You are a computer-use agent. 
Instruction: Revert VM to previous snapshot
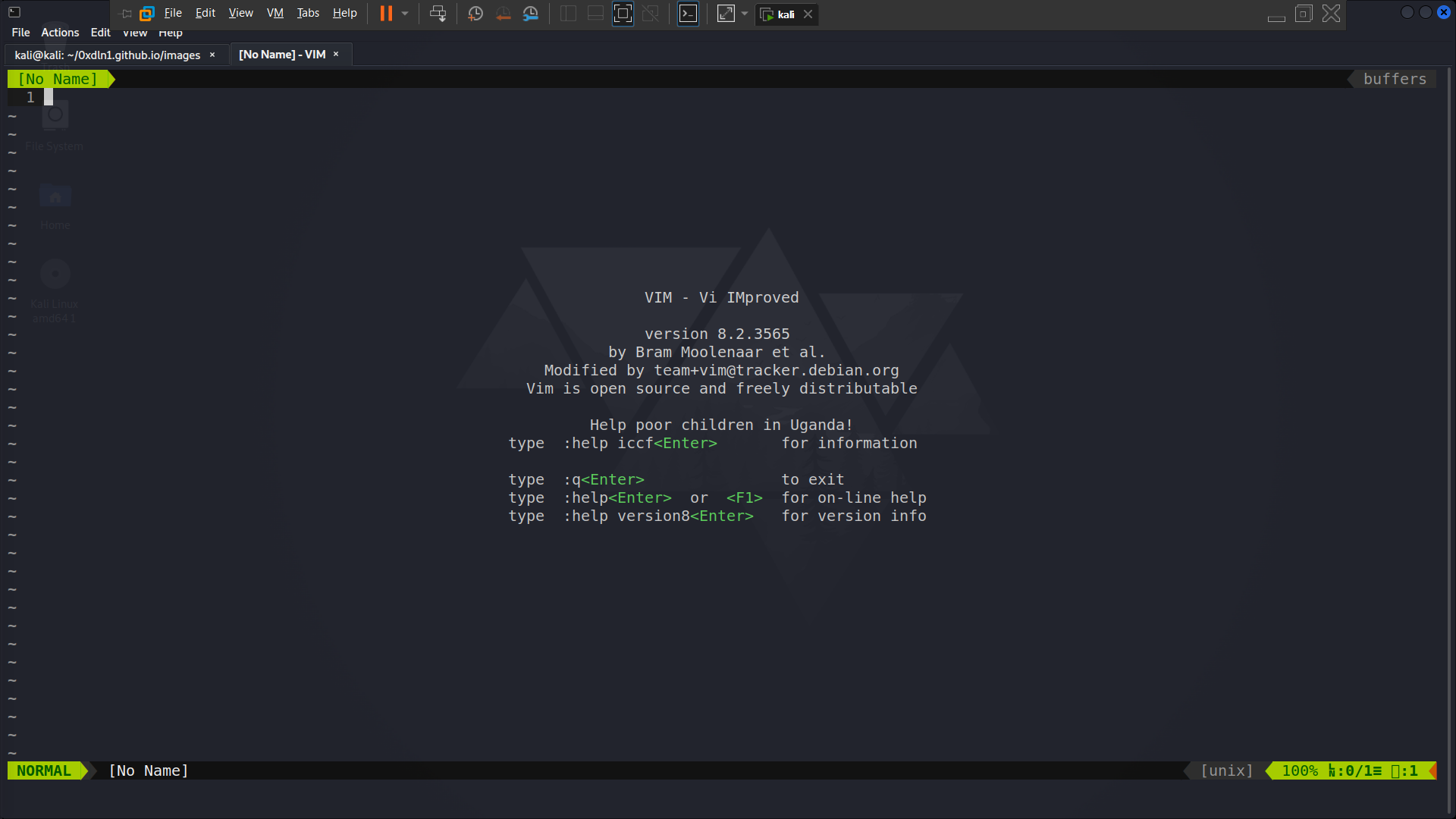(503, 14)
